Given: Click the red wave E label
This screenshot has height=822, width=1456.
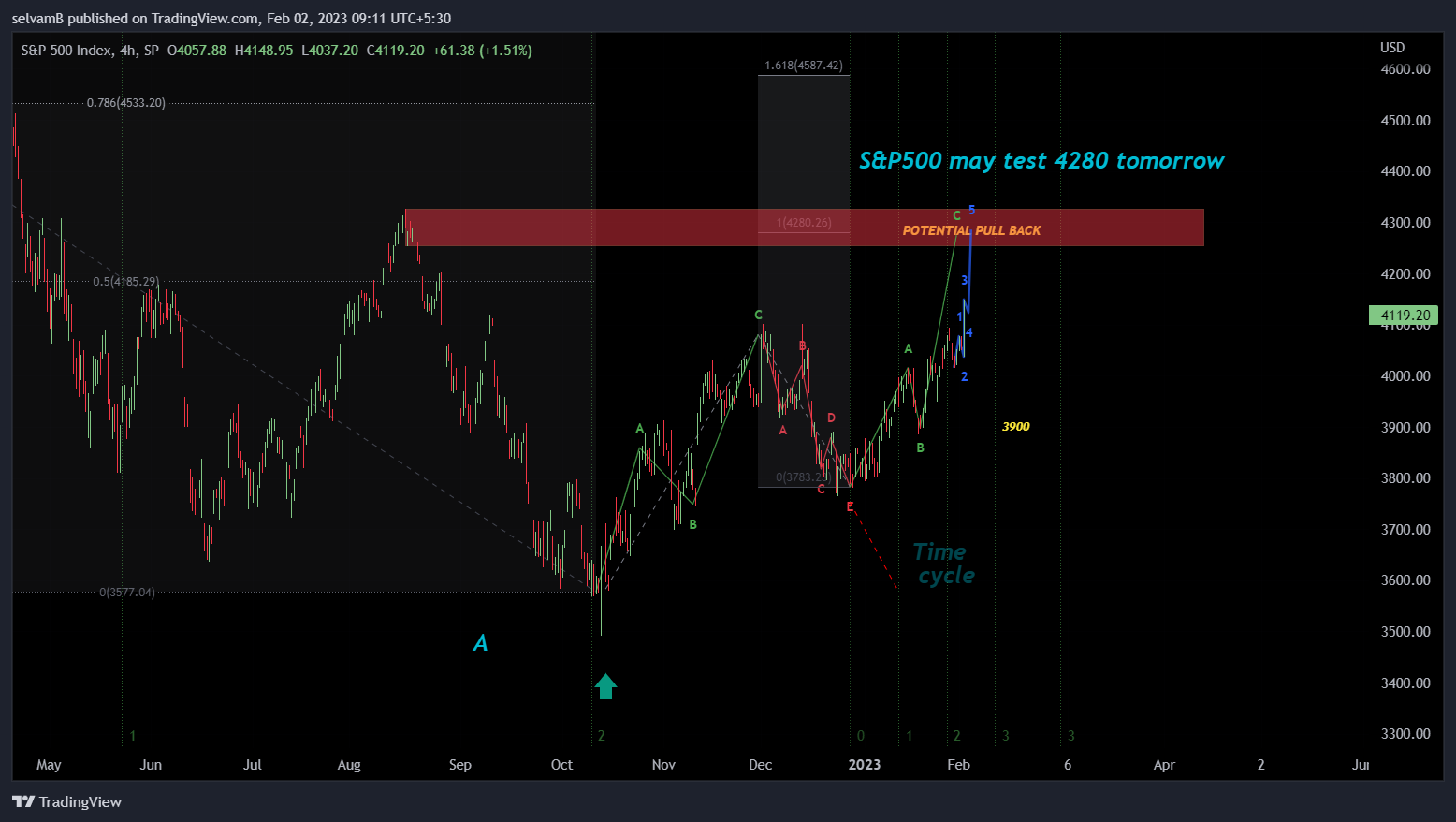Looking at the screenshot, I should (850, 506).
